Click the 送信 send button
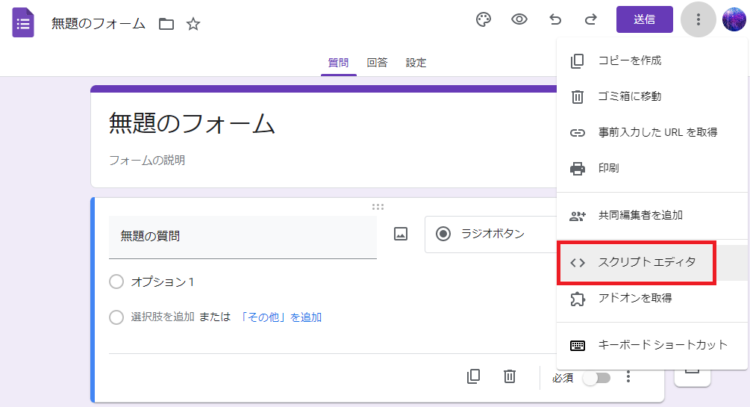This screenshot has height=407, width=750. (x=644, y=20)
